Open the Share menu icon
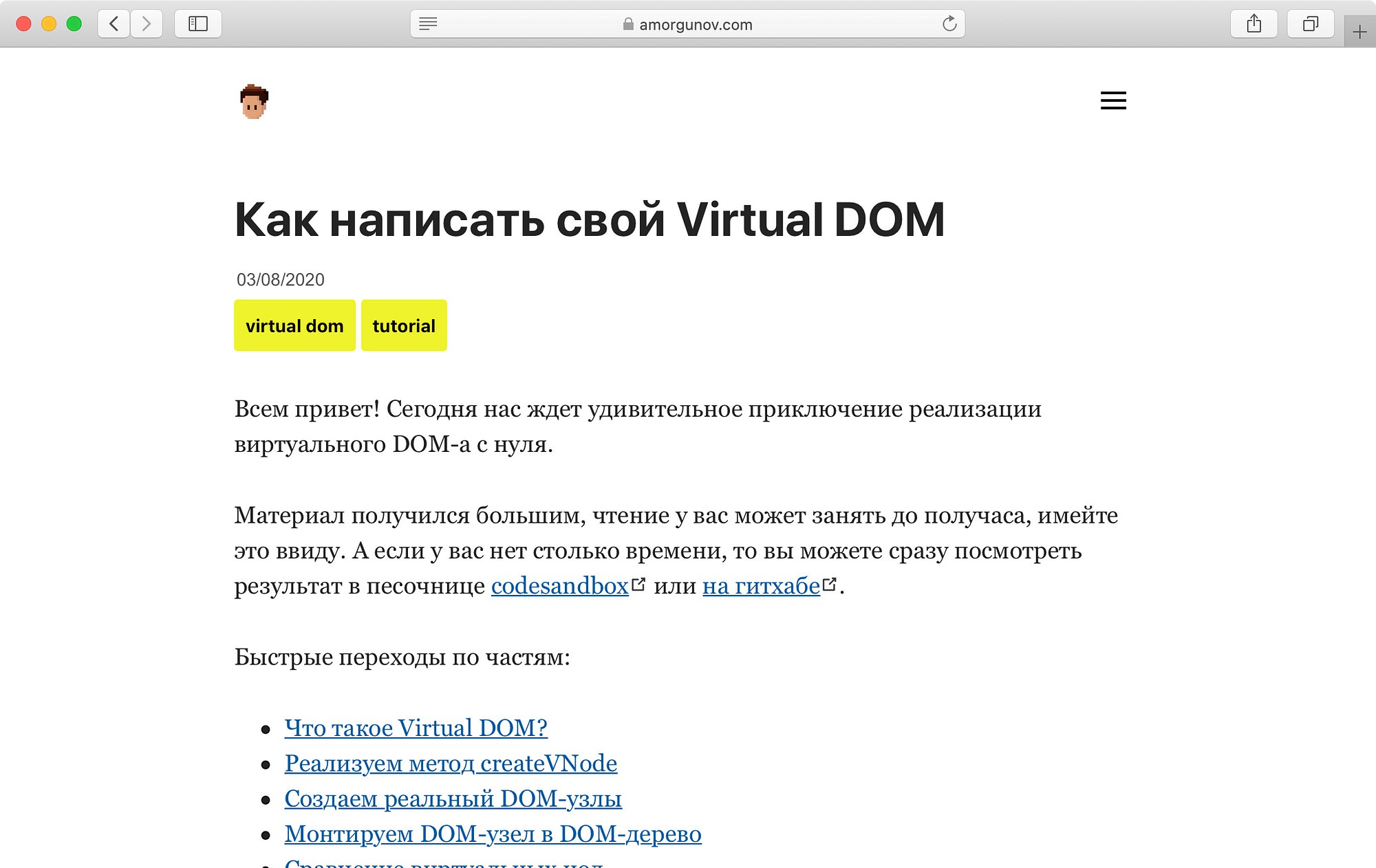Viewport: 1376px width, 868px height. [1254, 24]
